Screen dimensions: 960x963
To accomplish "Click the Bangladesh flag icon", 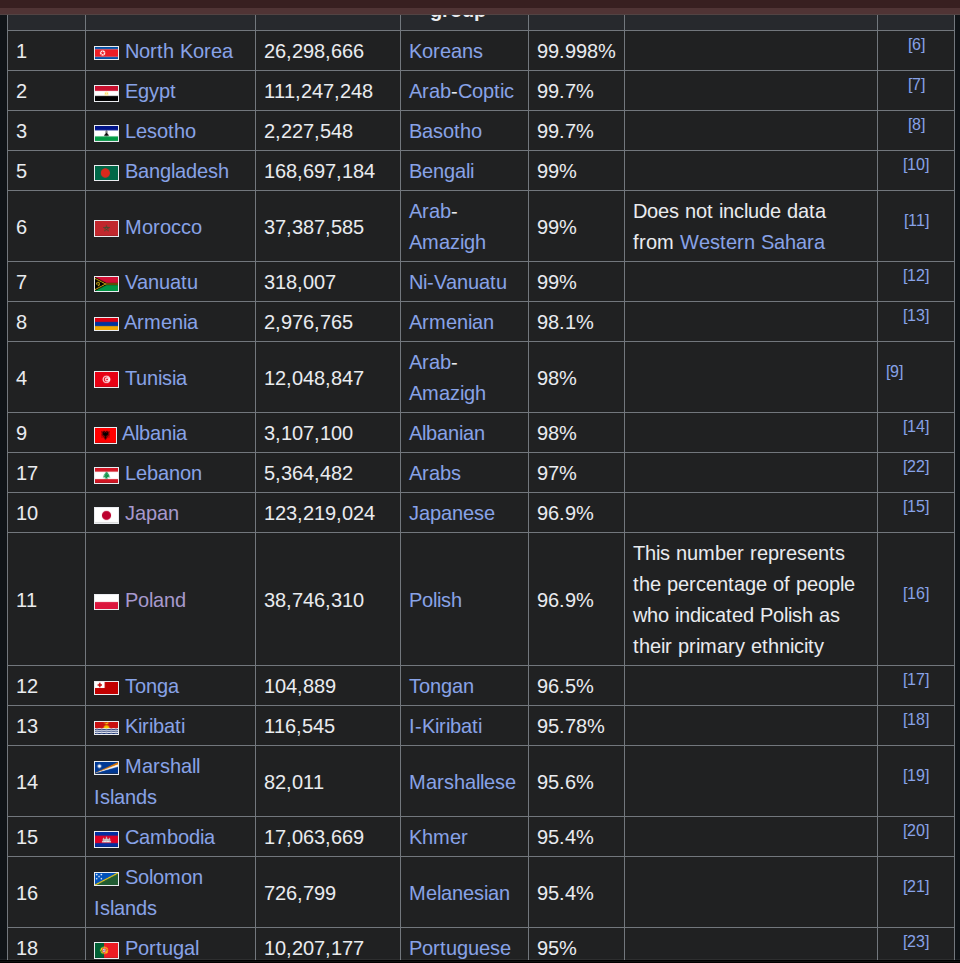I will [106, 173].
